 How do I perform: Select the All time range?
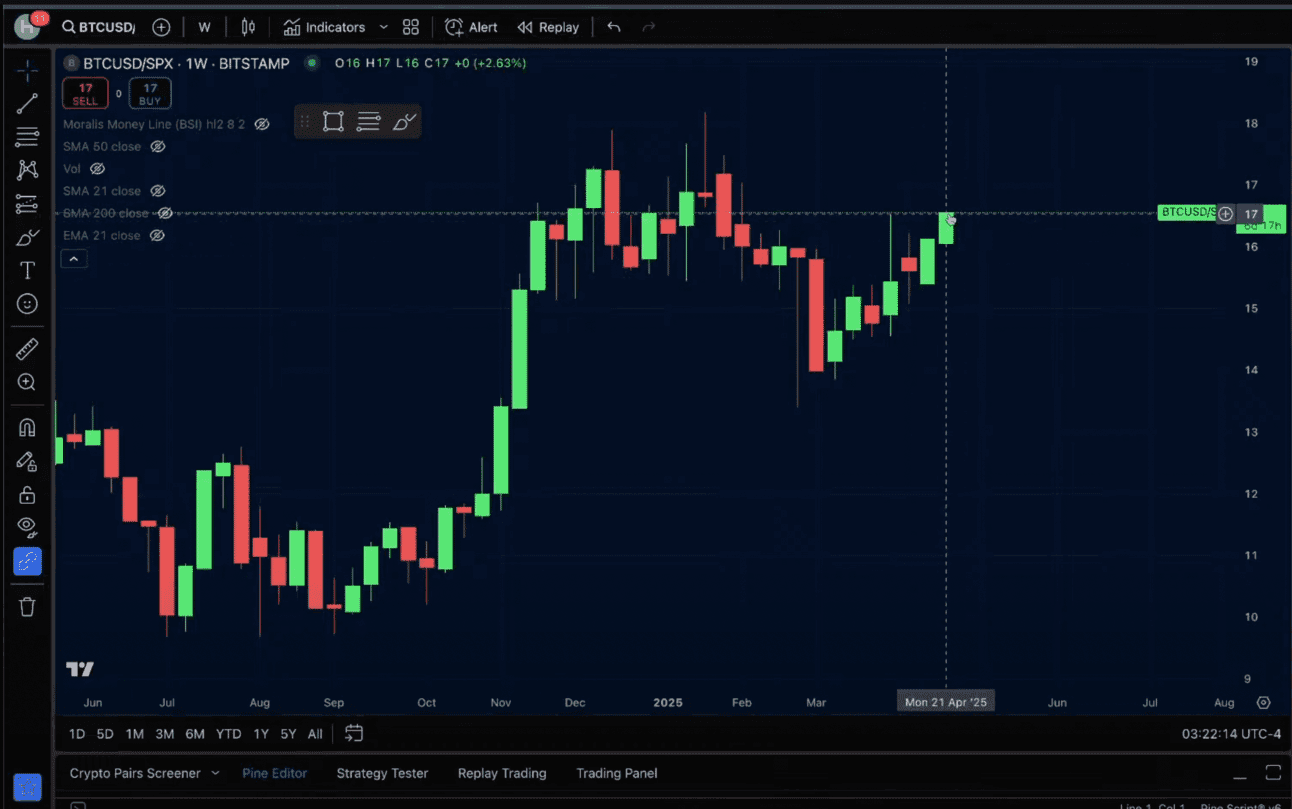[315, 734]
